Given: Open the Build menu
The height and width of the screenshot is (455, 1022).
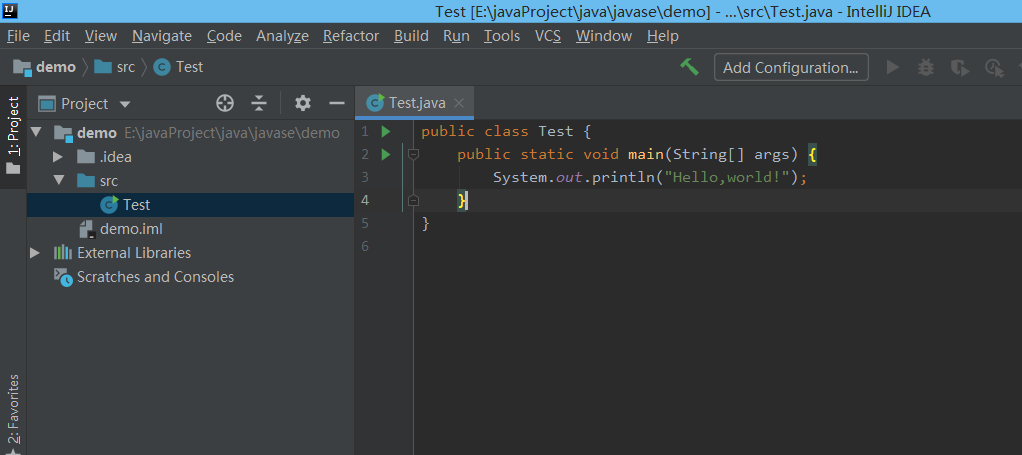Looking at the screenshot, I should click(x=411, y=36).
